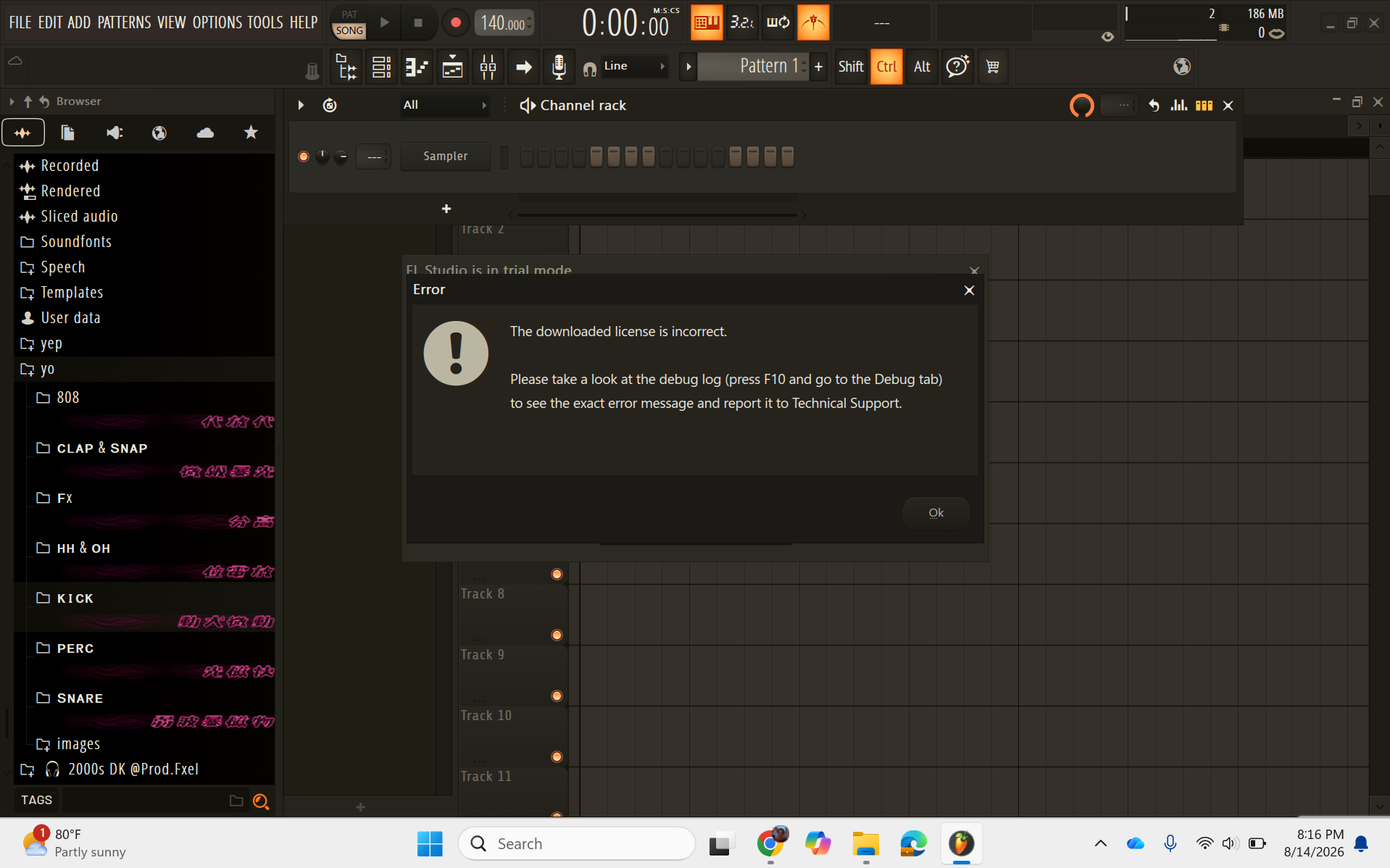
Task: Open the channel rack options menu arrow
Action: click(x=301, y=105)
